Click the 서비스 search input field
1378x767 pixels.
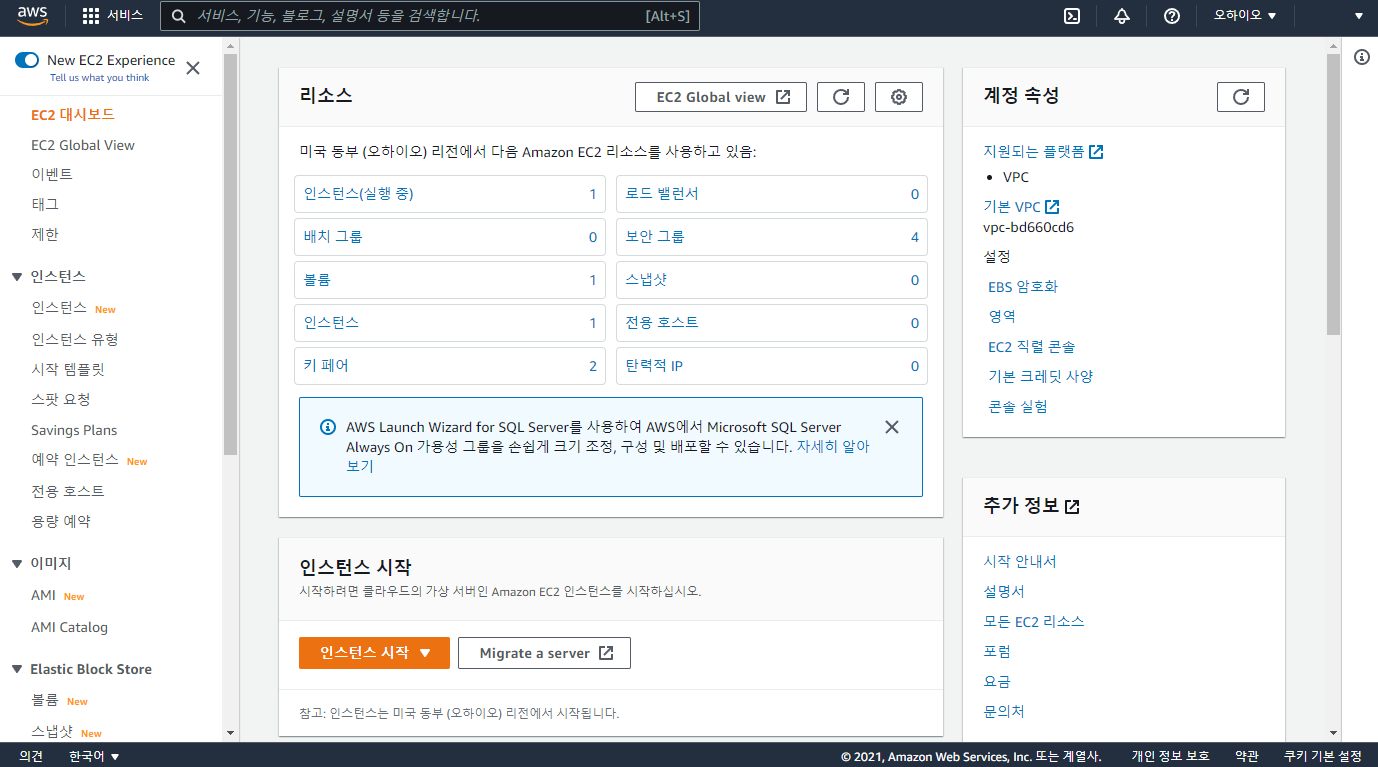[x=430, y=15]
